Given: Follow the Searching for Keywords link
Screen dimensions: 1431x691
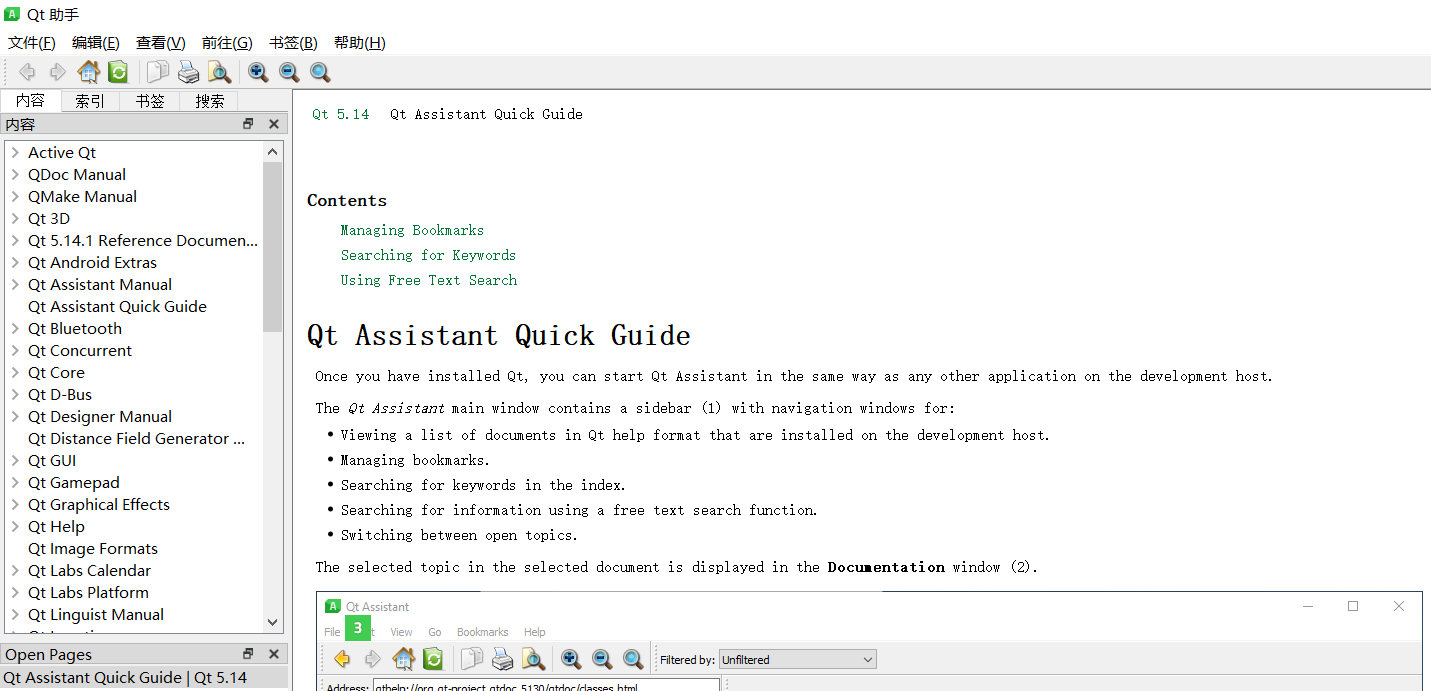Looking at the screenshot, I should coord(428,255).
